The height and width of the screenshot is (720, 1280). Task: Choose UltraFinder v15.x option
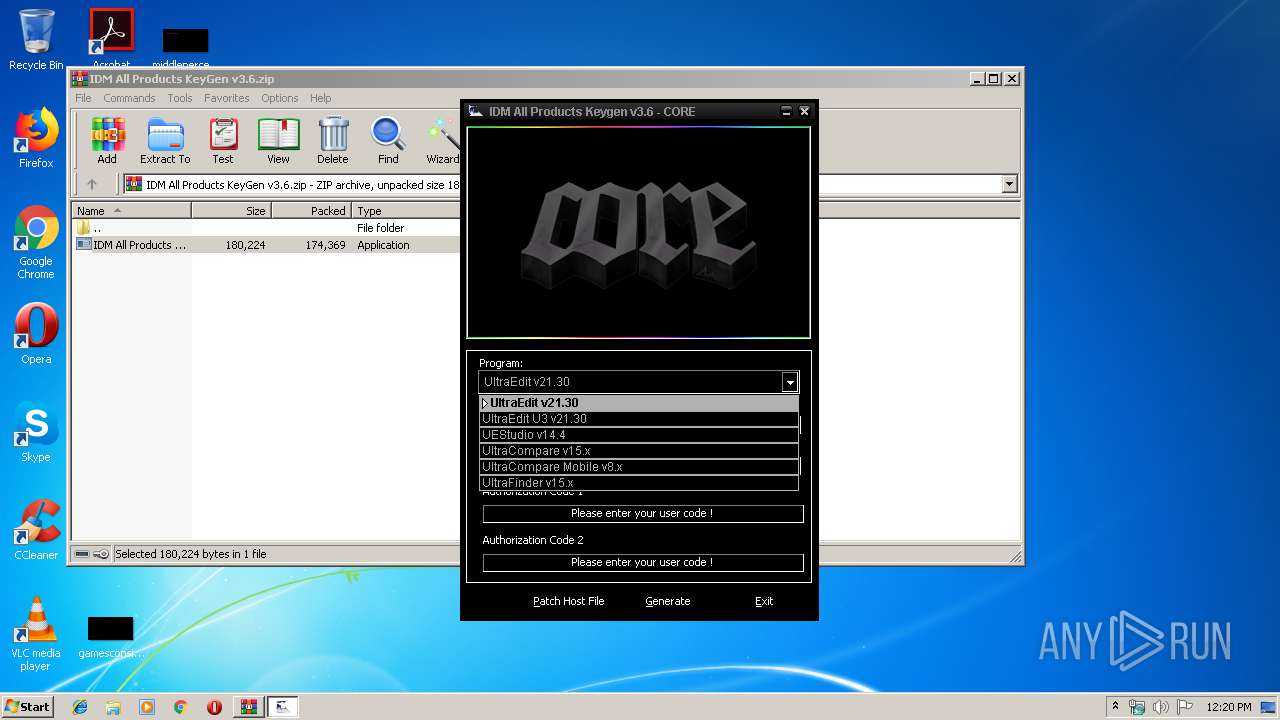[639, 483]
